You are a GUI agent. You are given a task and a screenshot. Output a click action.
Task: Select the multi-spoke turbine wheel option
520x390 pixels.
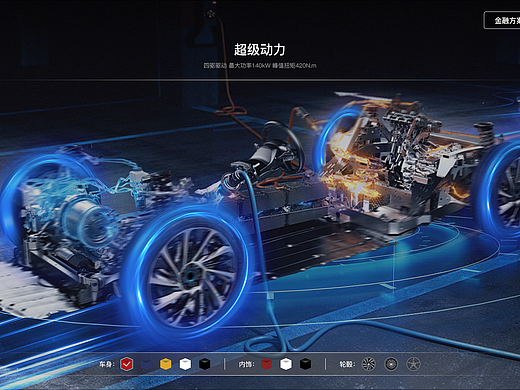click(x=369, y=364)
